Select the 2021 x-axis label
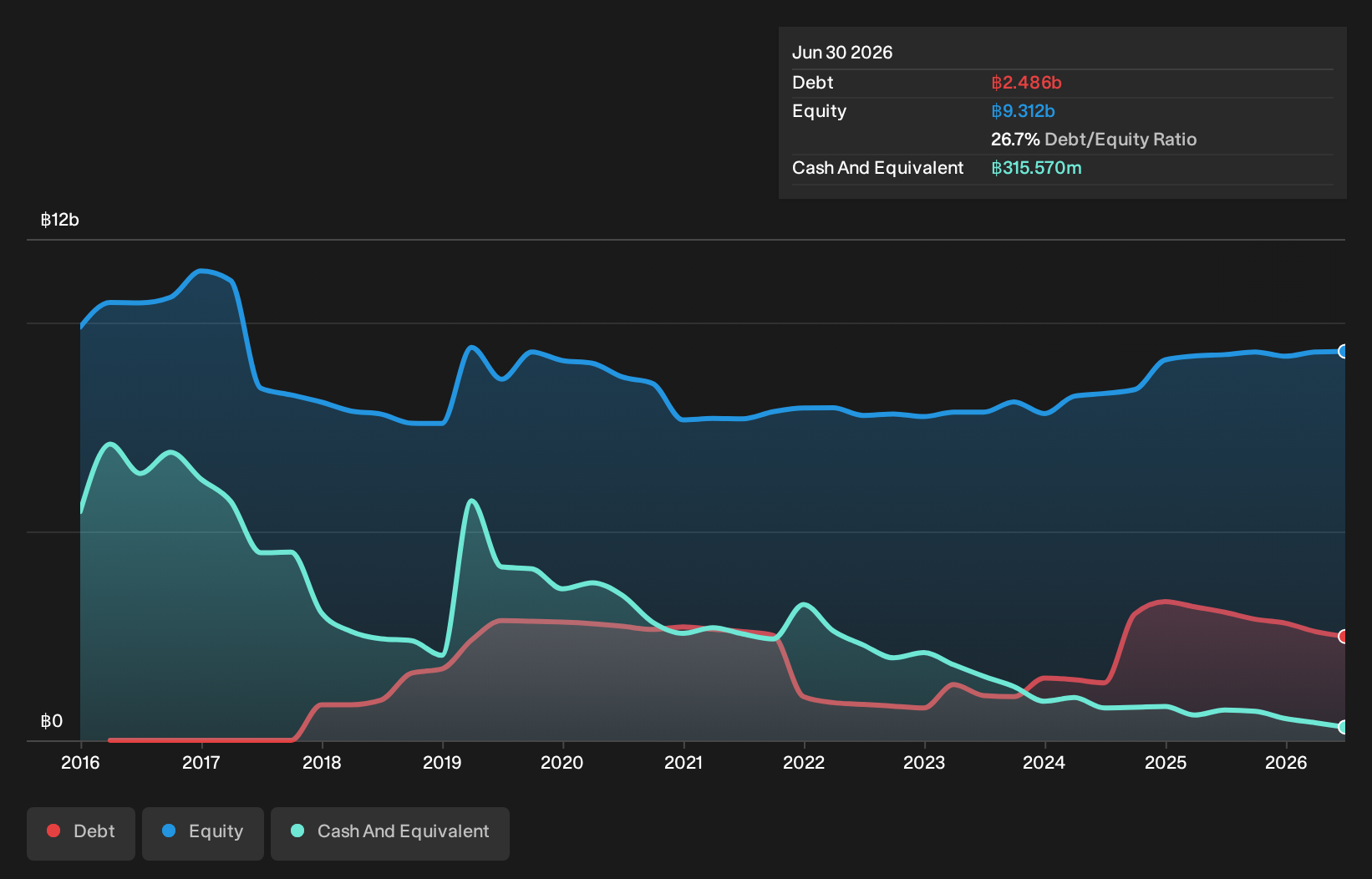1372x879 pixels. (x=683, y=762)
